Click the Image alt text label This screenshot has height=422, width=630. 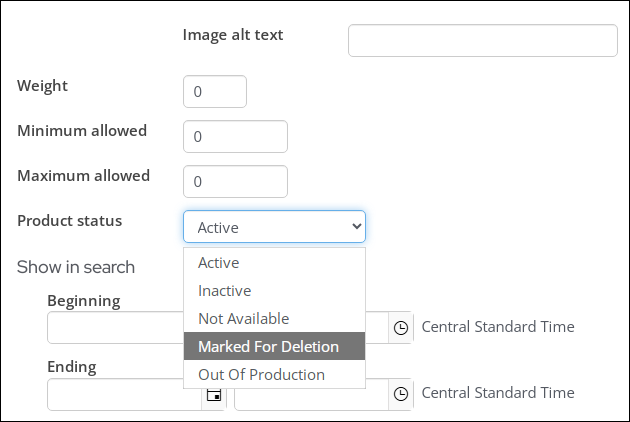tap(233, 35)
